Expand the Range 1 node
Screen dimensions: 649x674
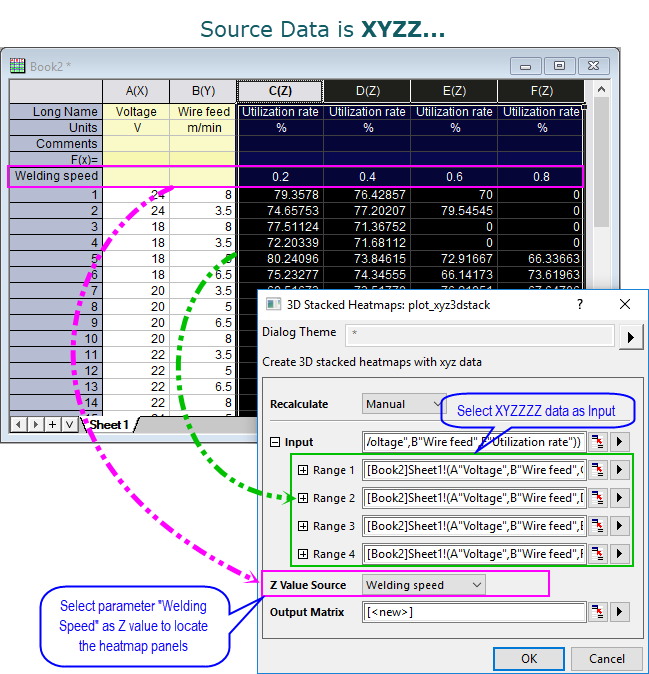coord(302,470)
